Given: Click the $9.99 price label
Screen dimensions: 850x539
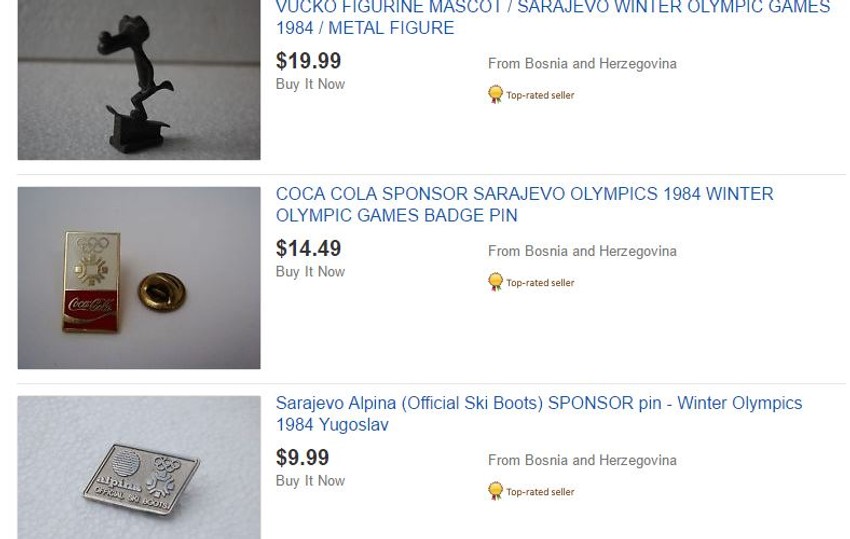Looking at the screenshot, I should pyautogui.click(x=302, y=457).
